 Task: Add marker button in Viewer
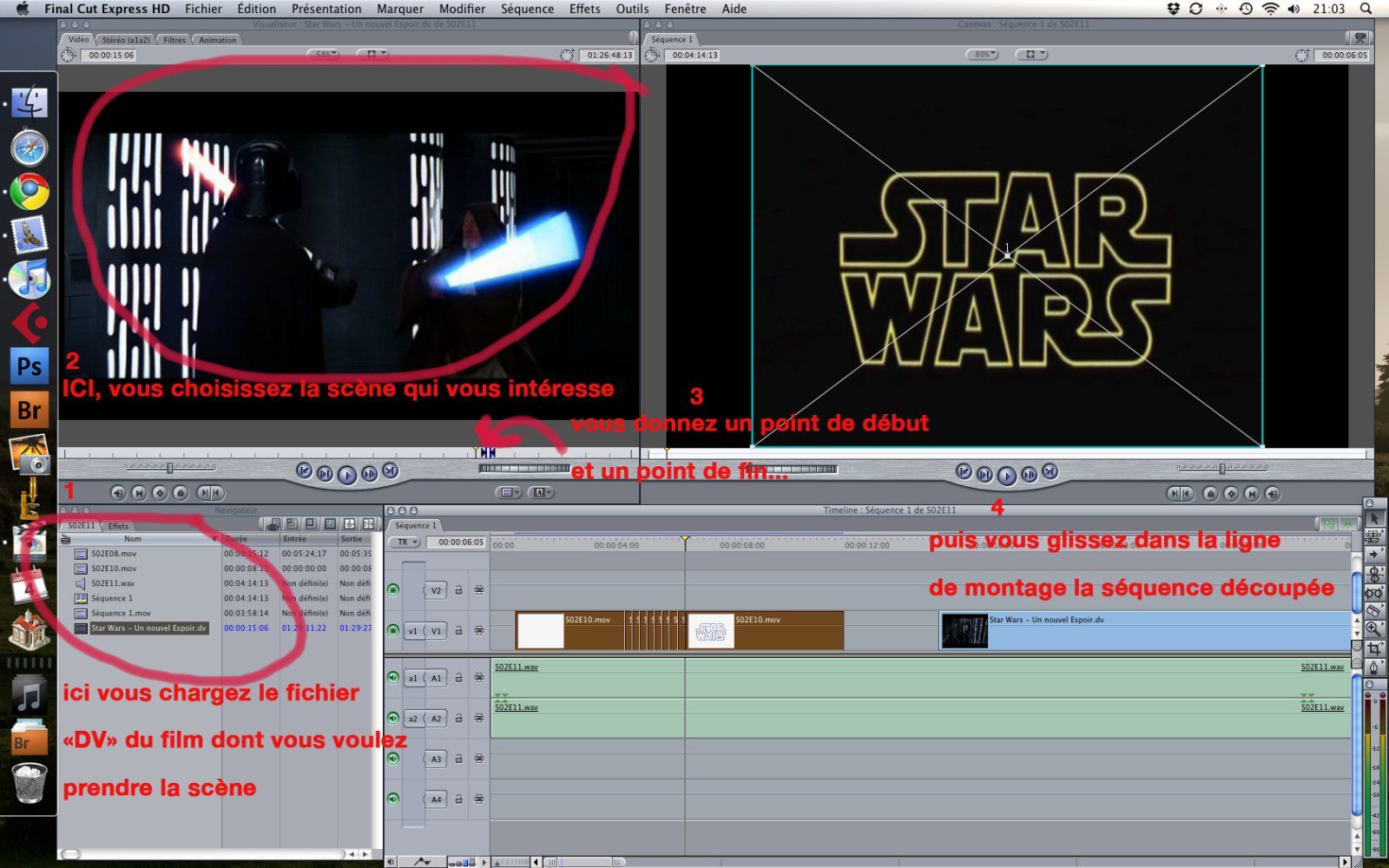coord(181,493)
